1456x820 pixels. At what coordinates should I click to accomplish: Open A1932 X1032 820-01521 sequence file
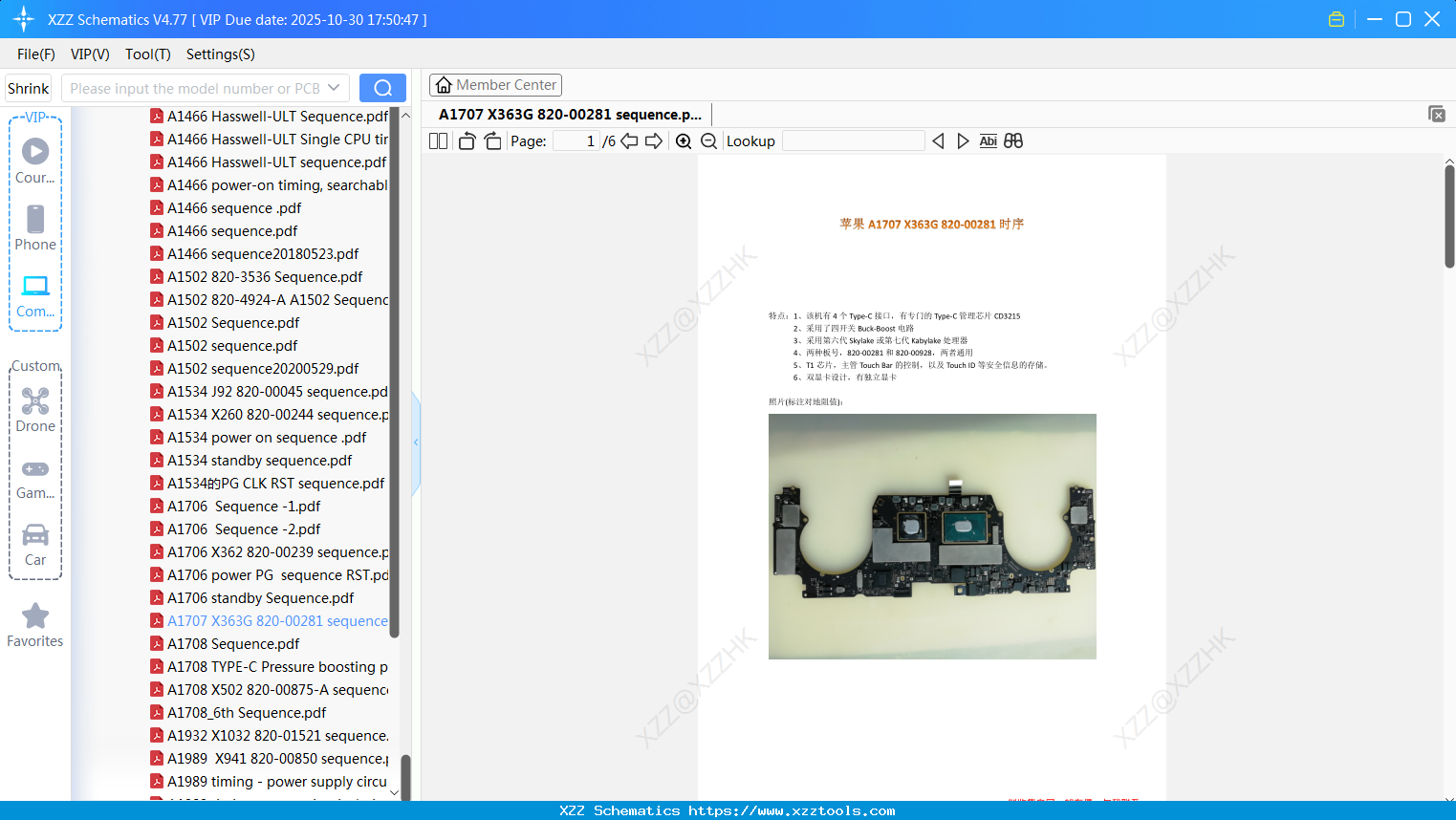270,736
